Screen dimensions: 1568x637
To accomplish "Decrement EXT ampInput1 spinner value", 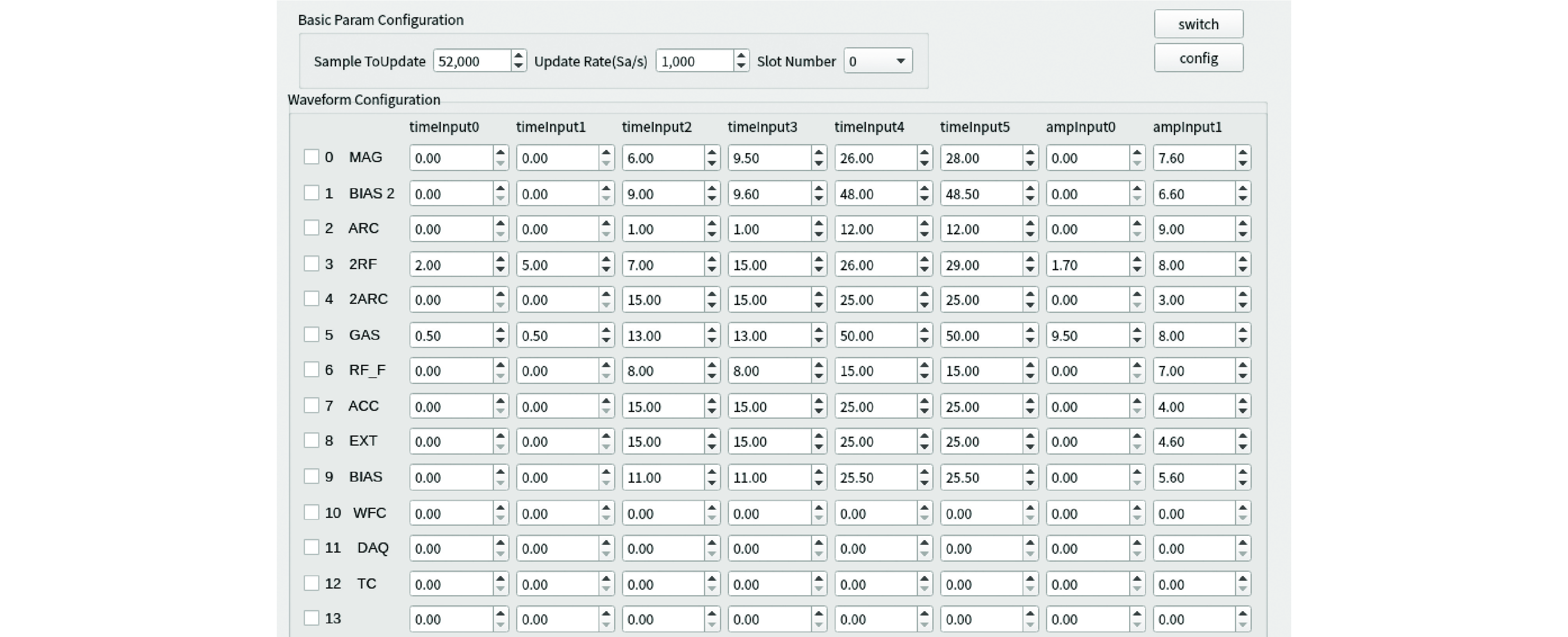I will click(1243, 447).
